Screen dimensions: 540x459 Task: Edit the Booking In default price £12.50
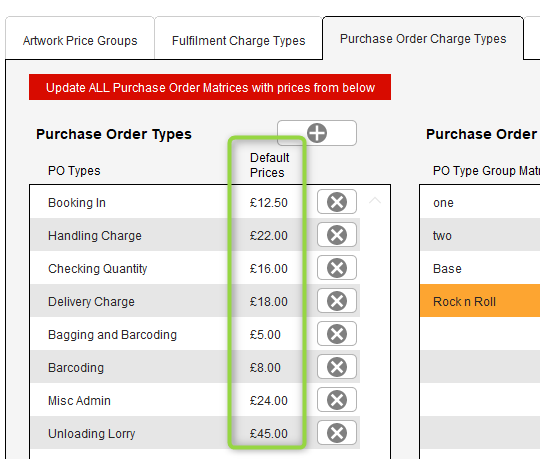click(269, 202)
